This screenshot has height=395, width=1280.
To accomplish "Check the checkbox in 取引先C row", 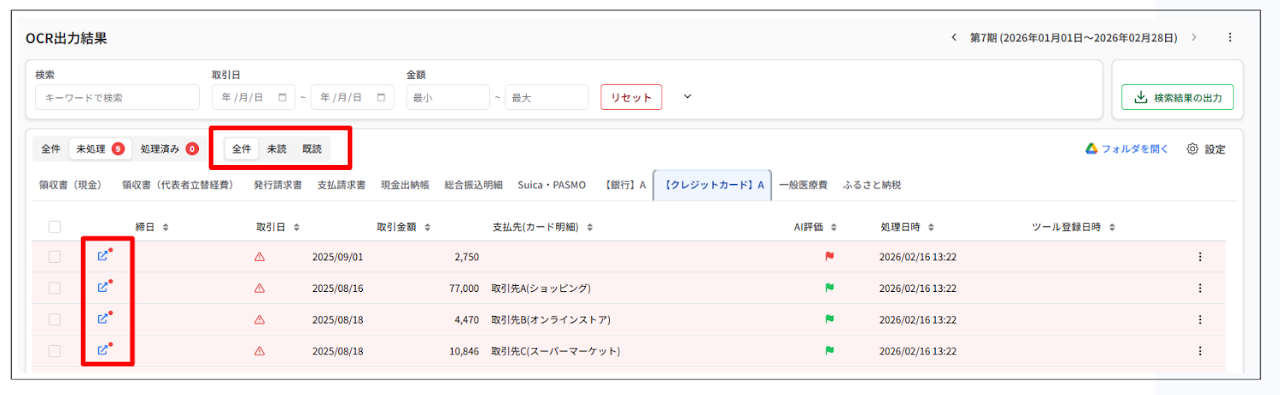I will click(x=55, y=351).
